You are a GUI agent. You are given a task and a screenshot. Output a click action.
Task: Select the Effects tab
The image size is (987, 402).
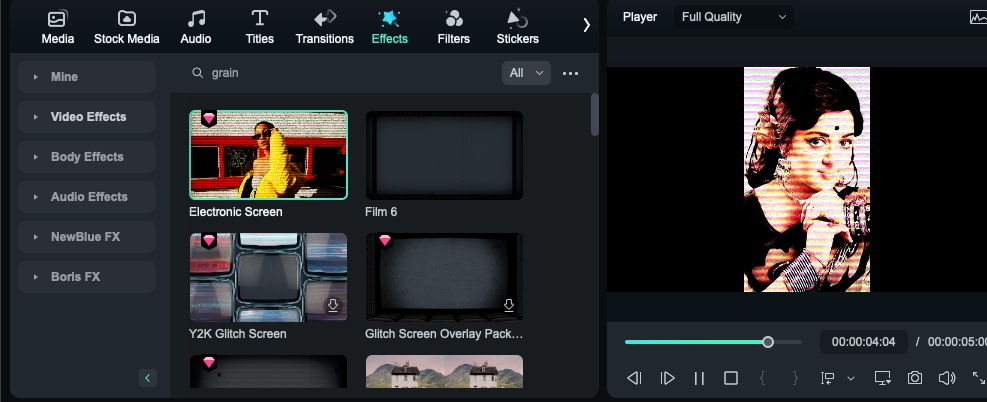pos(390,28)
